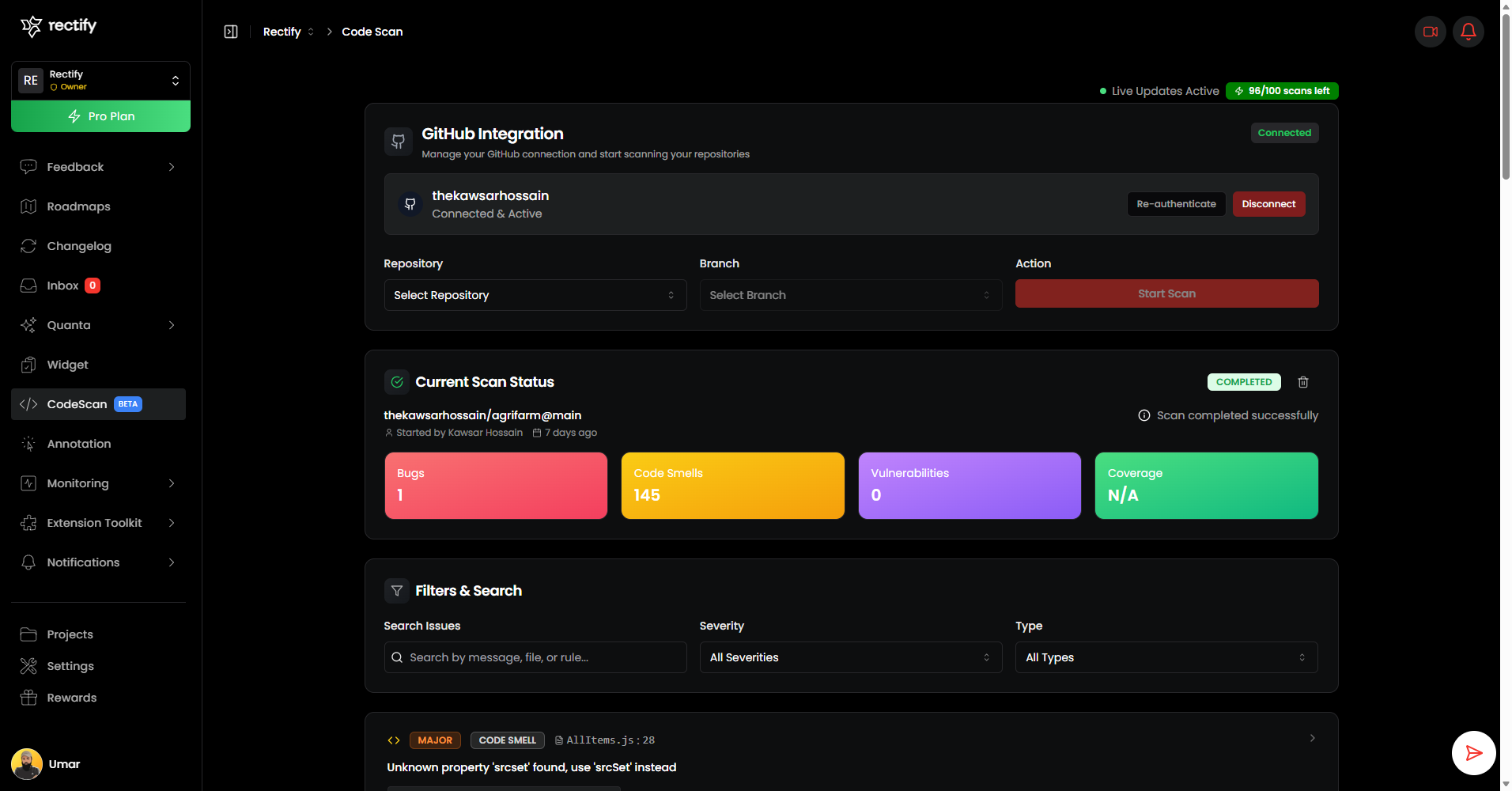Toggle the sidebar panel icon
1512x791 pixels.
(x=231, y=32)
